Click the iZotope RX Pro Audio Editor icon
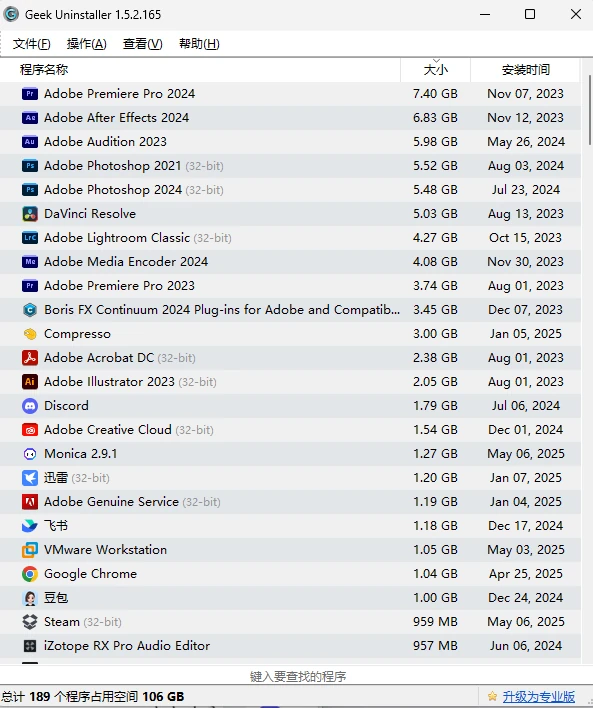Screen dimensions: 593x708 click(x=30, y=646)
